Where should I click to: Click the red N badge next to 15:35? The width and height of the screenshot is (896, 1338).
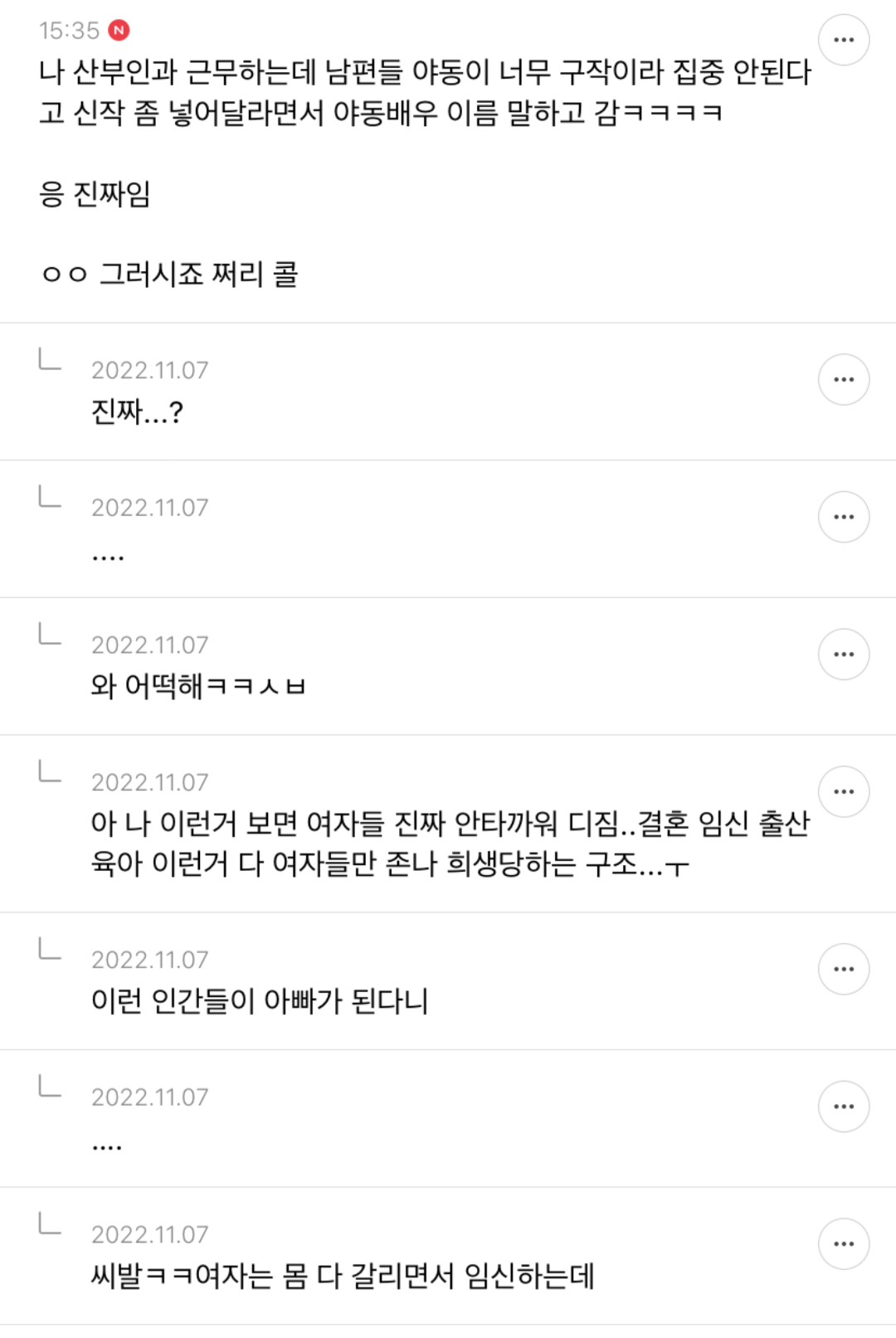(x=119, y=31)
